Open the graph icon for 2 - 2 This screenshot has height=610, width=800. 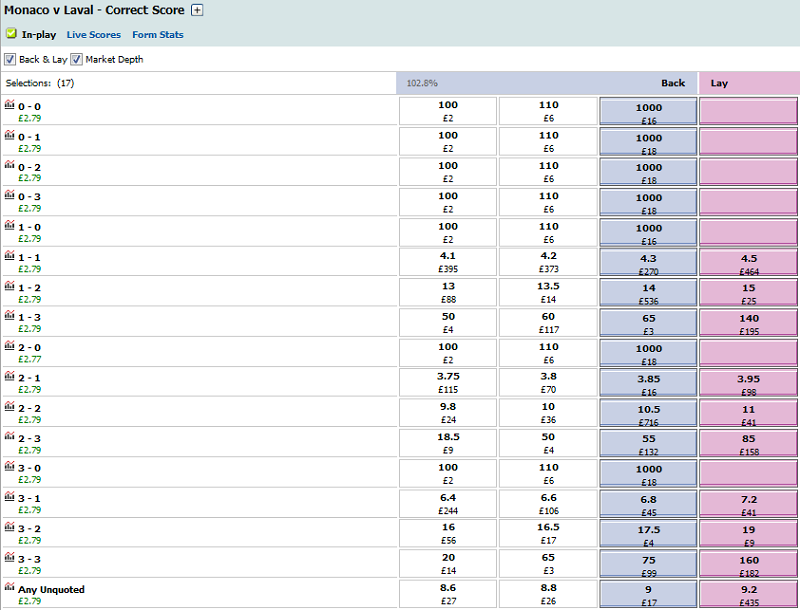click(9, 406)
